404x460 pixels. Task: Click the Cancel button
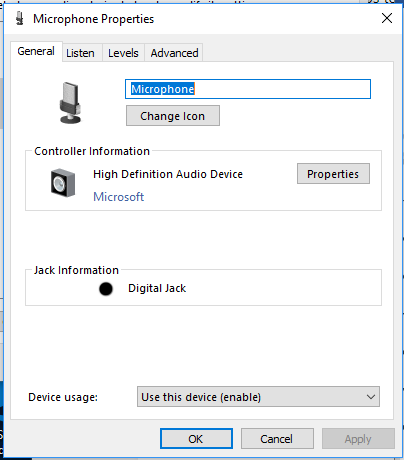[277, 439]
